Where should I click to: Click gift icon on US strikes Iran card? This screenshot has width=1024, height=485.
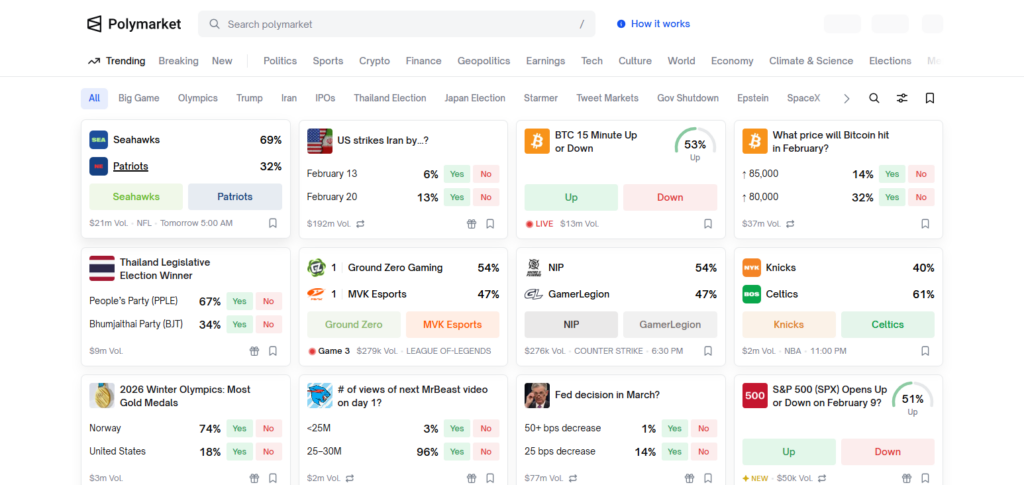[471, 224]
